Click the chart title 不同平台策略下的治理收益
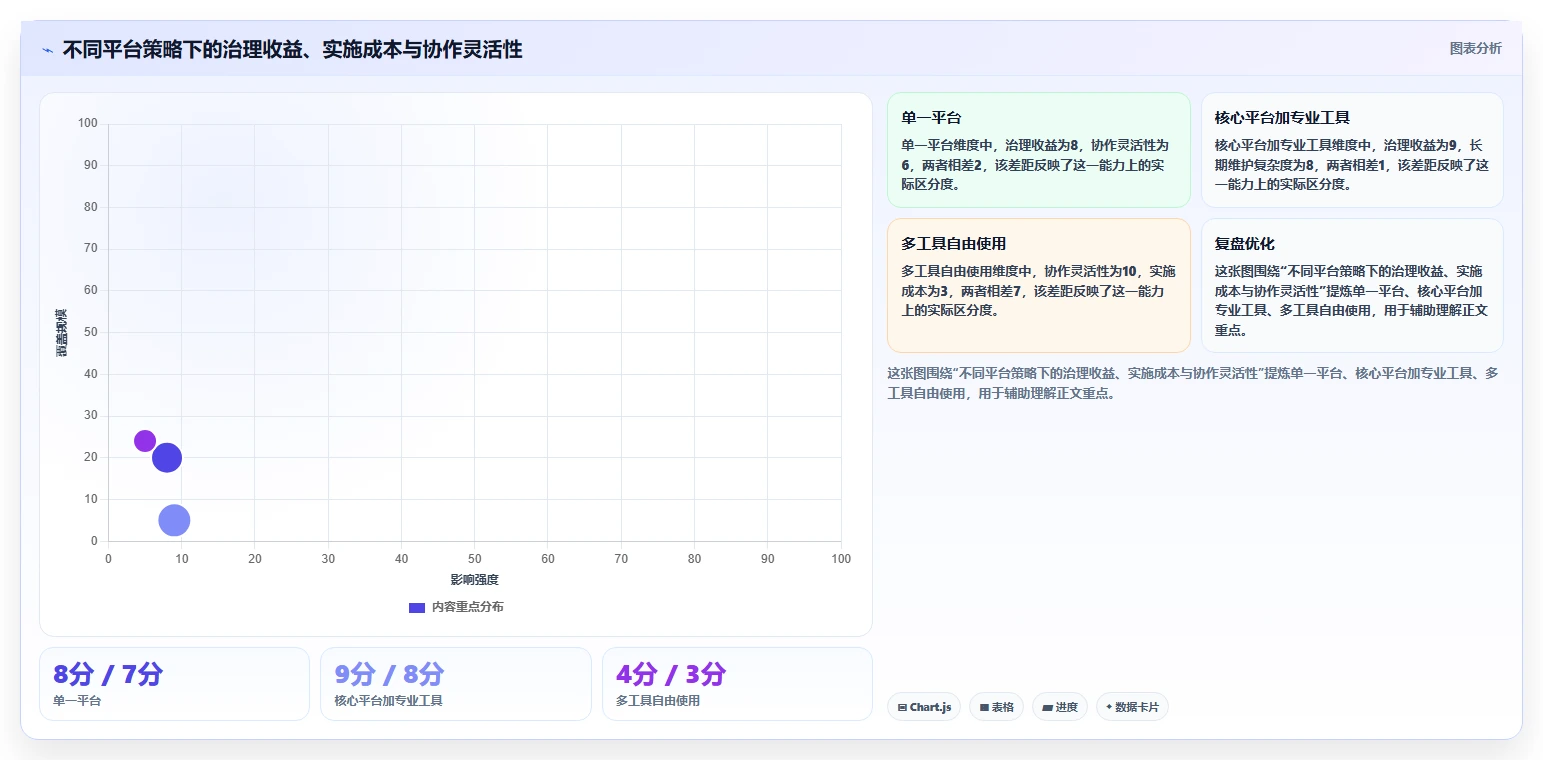This screenshot has width=1543, height=760. coord(292,49)
